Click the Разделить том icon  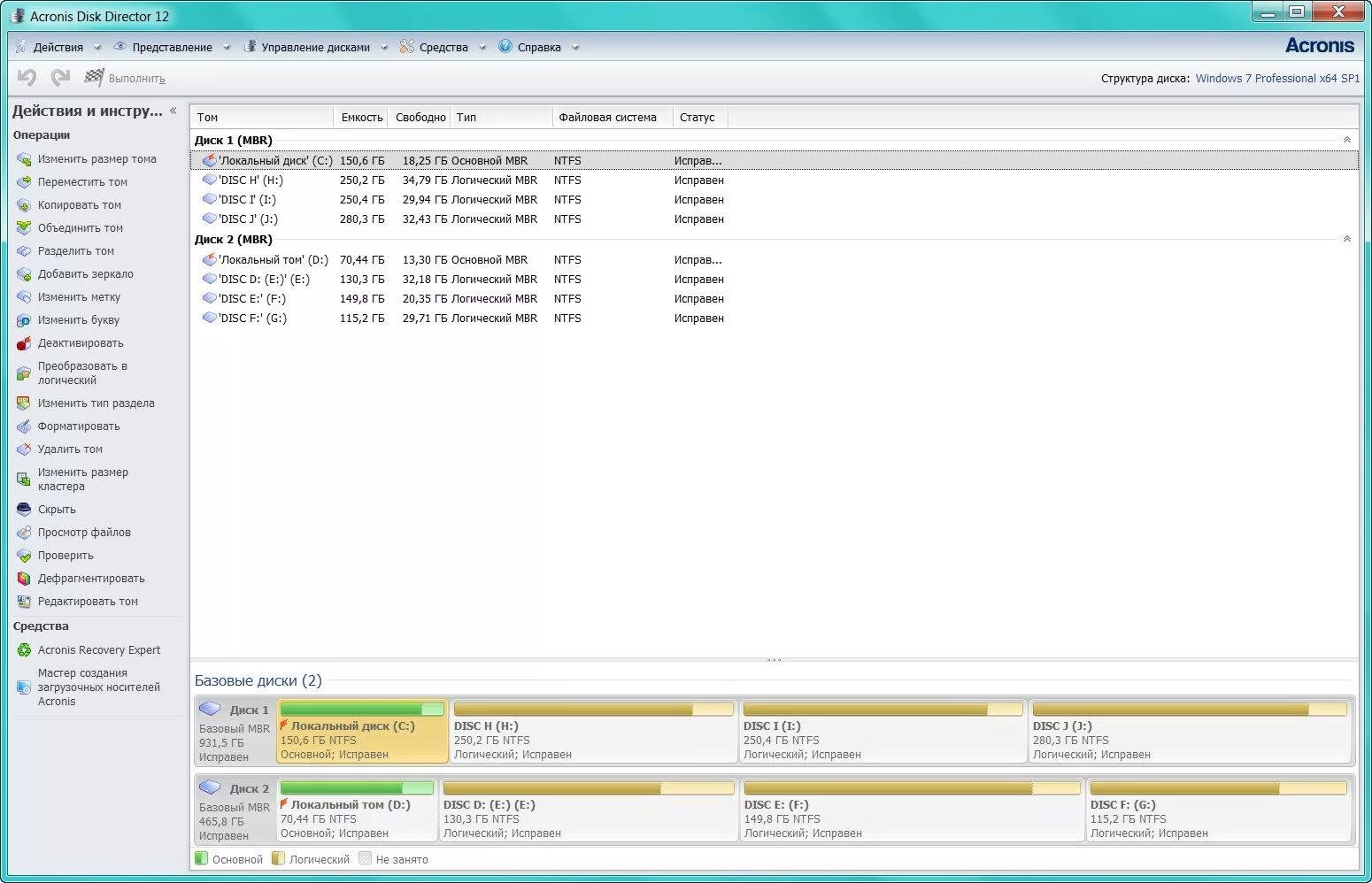pyautogui.click(x=24, y=251)
